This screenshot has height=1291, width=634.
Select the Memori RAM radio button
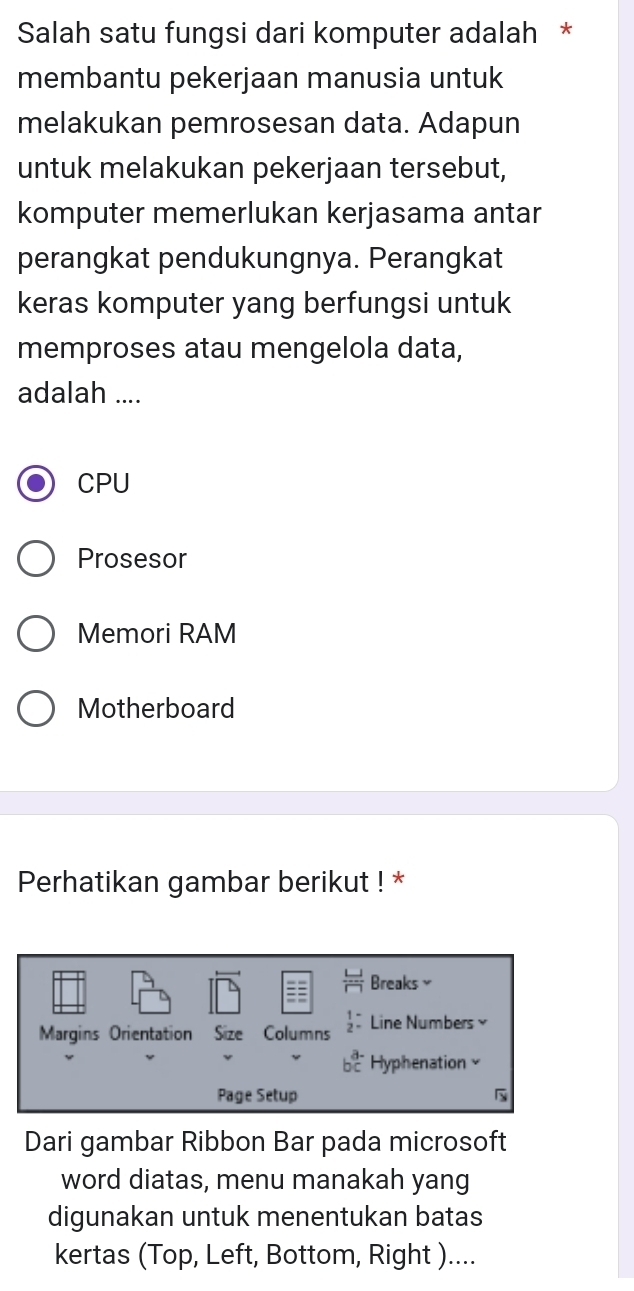coord(37,634)
